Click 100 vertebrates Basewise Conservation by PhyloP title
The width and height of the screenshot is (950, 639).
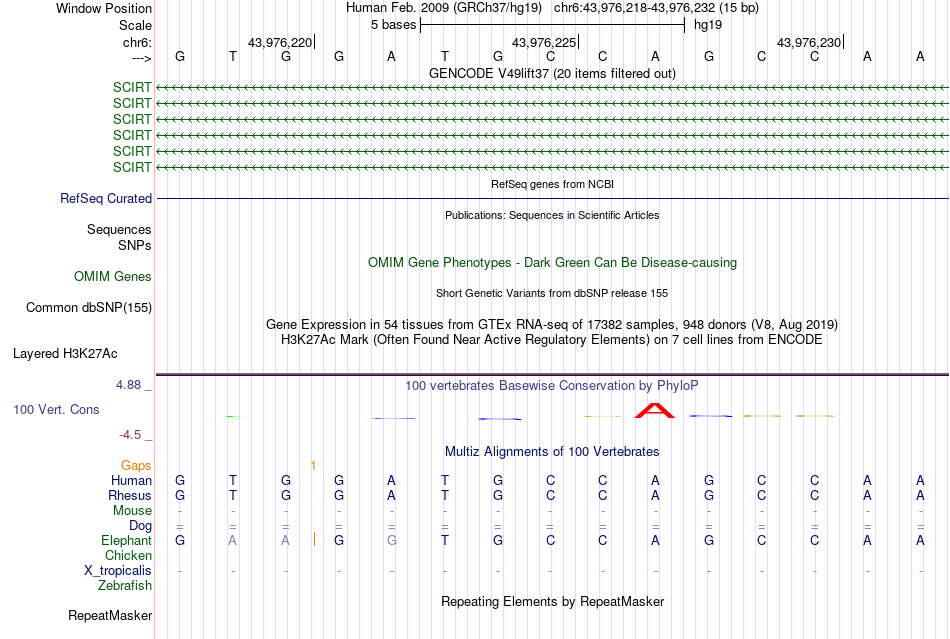tap(552, 385)
